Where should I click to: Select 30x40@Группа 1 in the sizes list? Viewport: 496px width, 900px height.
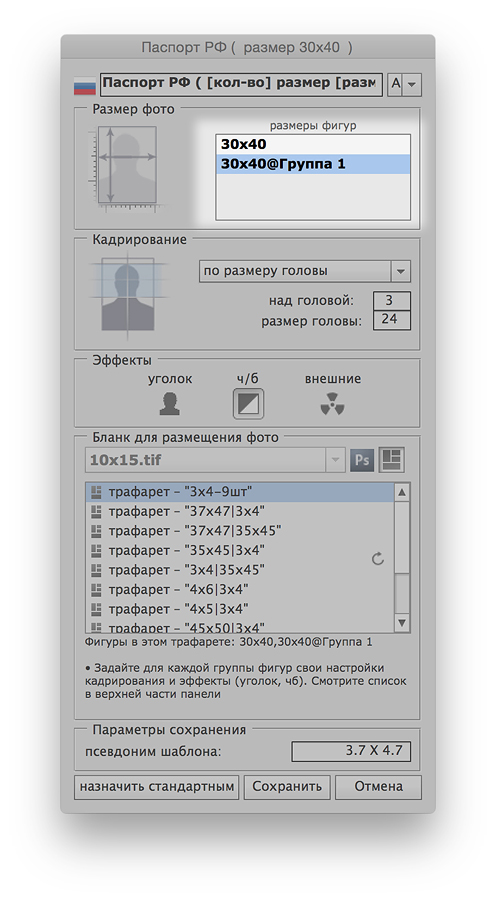(x=313, y=164)
